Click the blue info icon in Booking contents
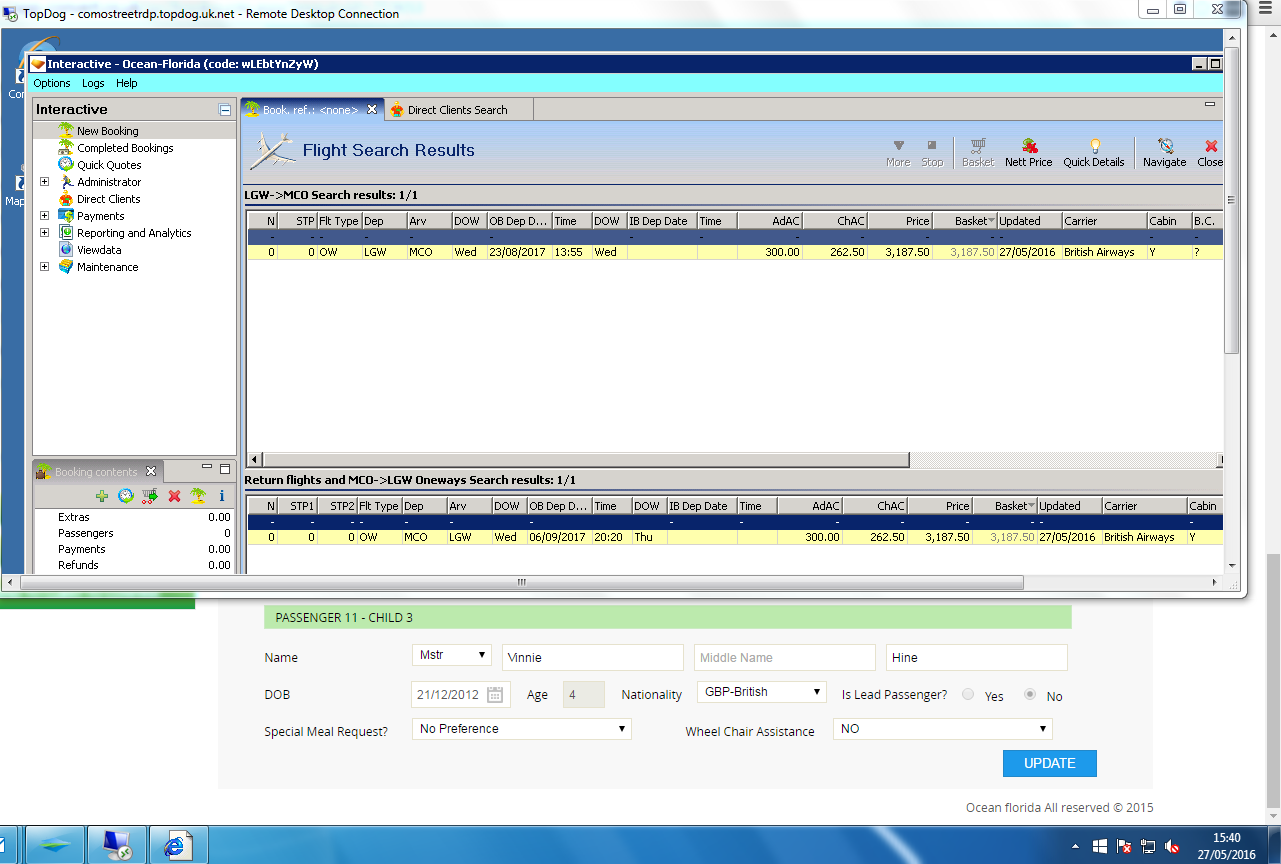The image size is (1281, 864). tap(222, 496)
